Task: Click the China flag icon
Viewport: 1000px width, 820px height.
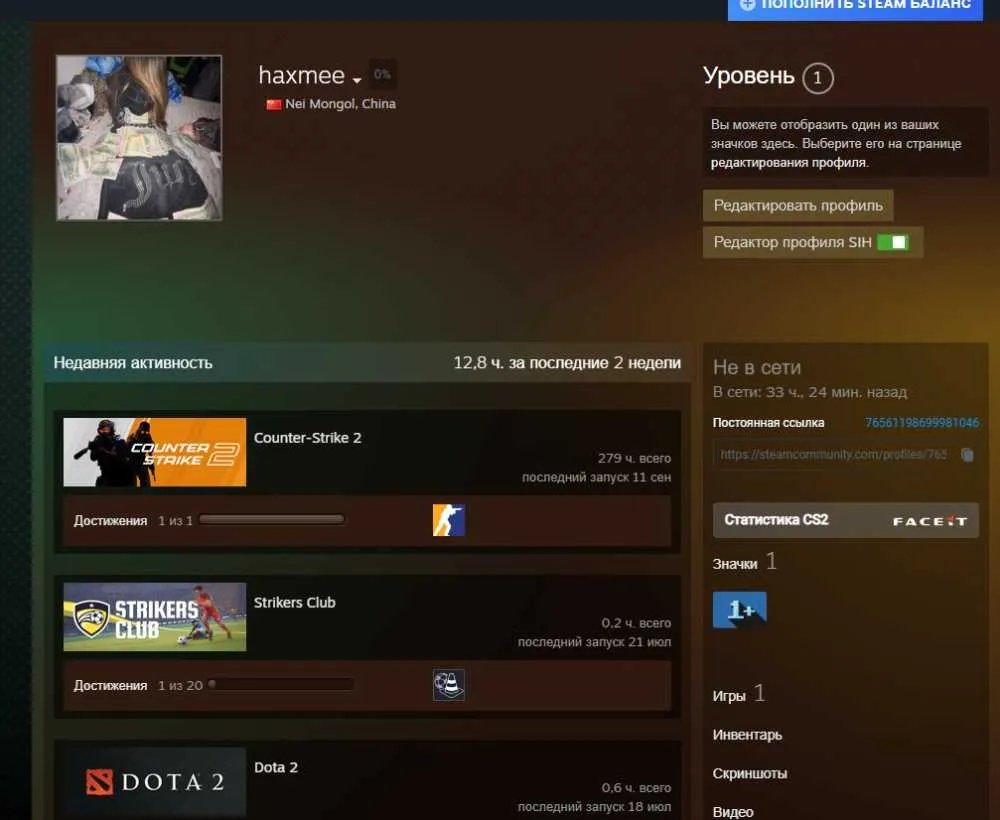Action: click(x=274, y=104)
